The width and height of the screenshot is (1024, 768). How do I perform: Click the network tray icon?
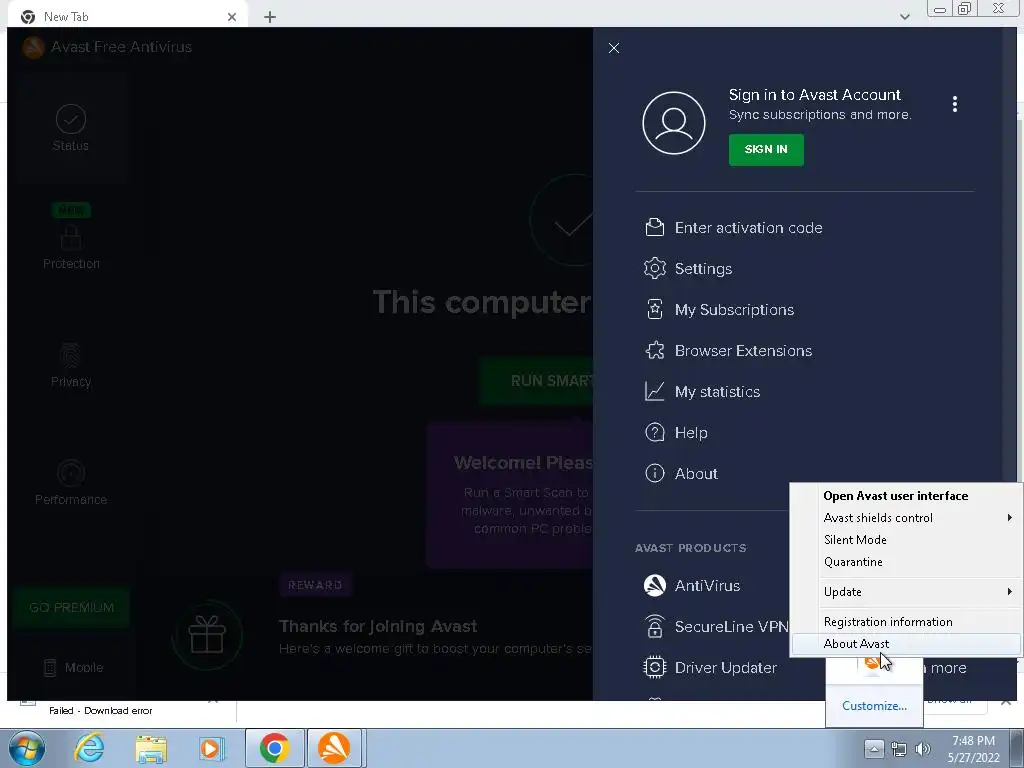point(899,749)
